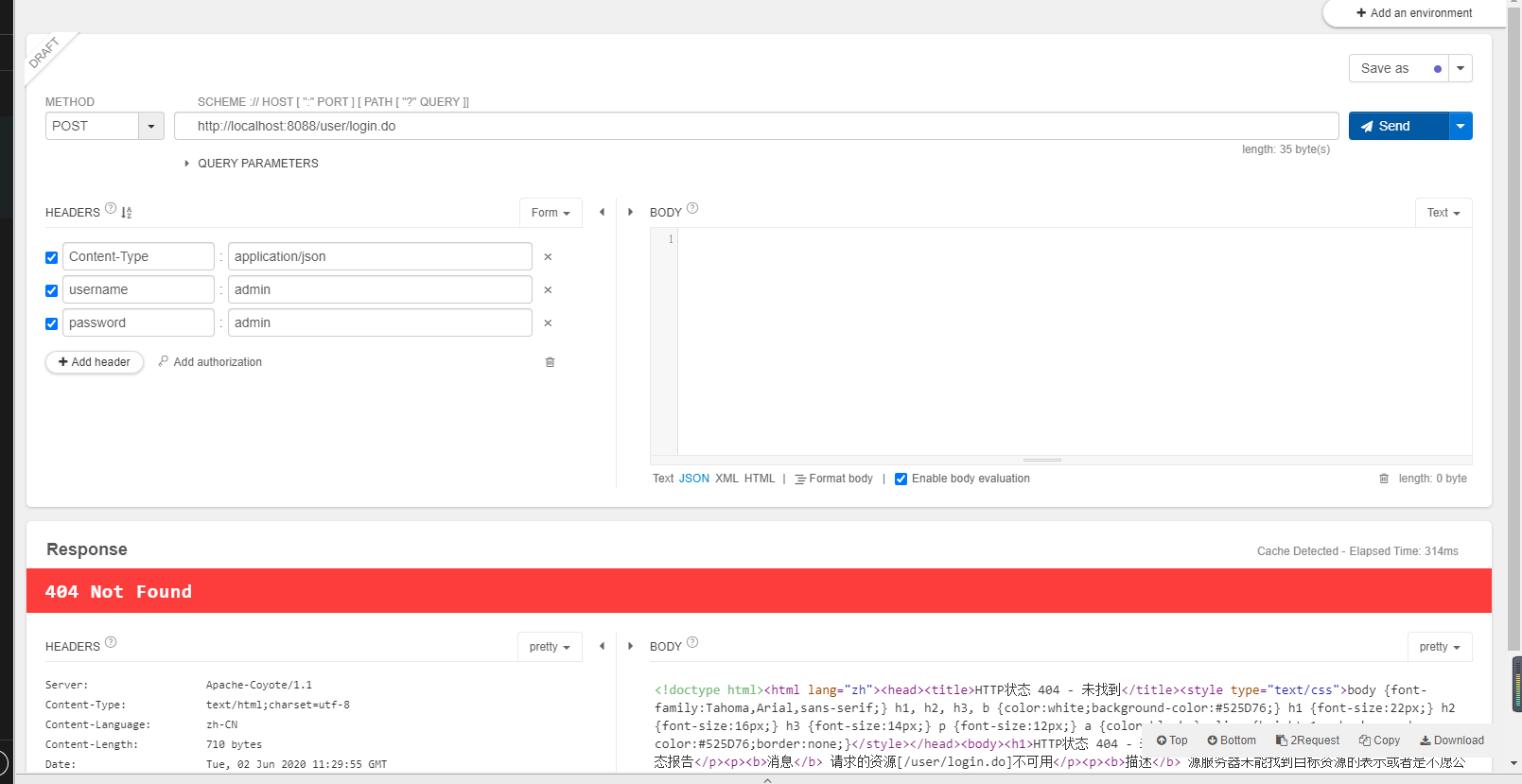Switch body format to HTML
This screenshot has height=784, width=1522.
pos(760,479)
